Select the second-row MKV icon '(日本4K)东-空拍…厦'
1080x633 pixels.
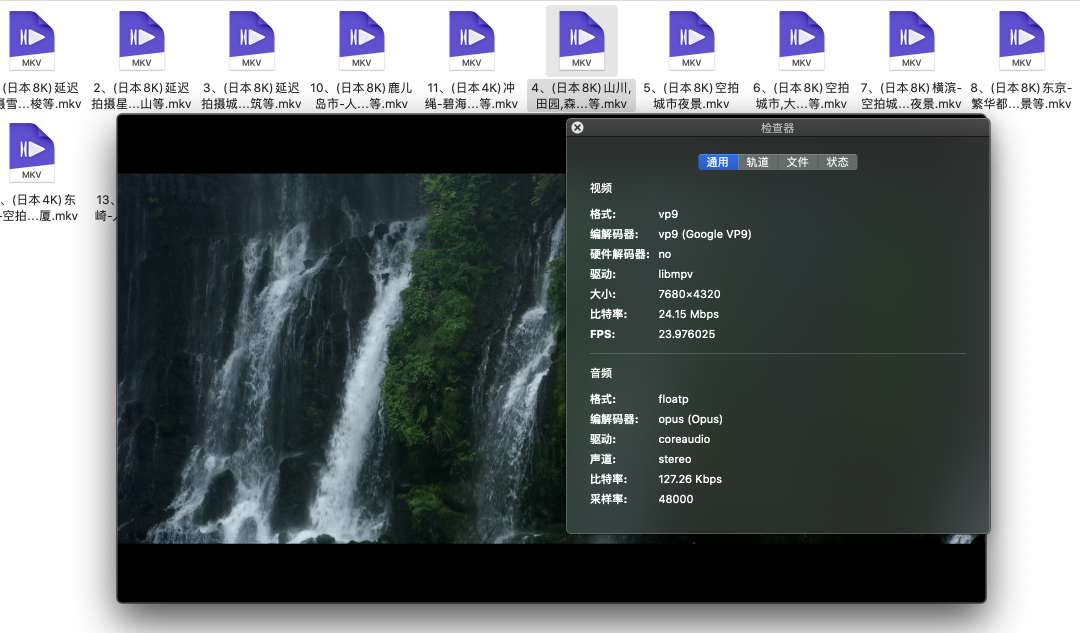[32, 153]
